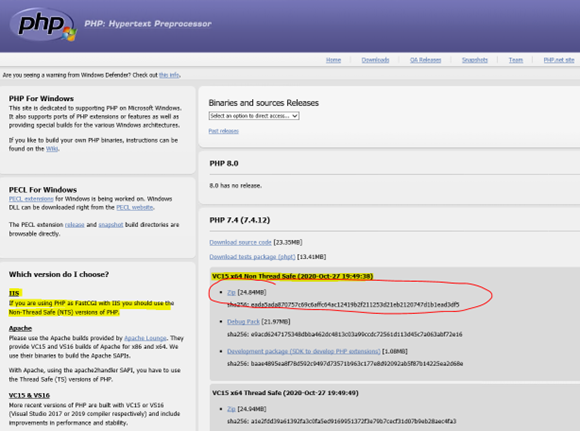Open the Home nav link
580x431 pixels.
(333, 60)
